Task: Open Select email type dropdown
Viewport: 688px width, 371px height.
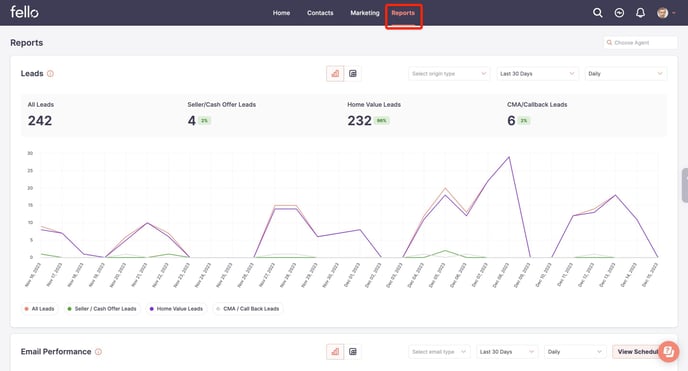Action: [439, 352]
